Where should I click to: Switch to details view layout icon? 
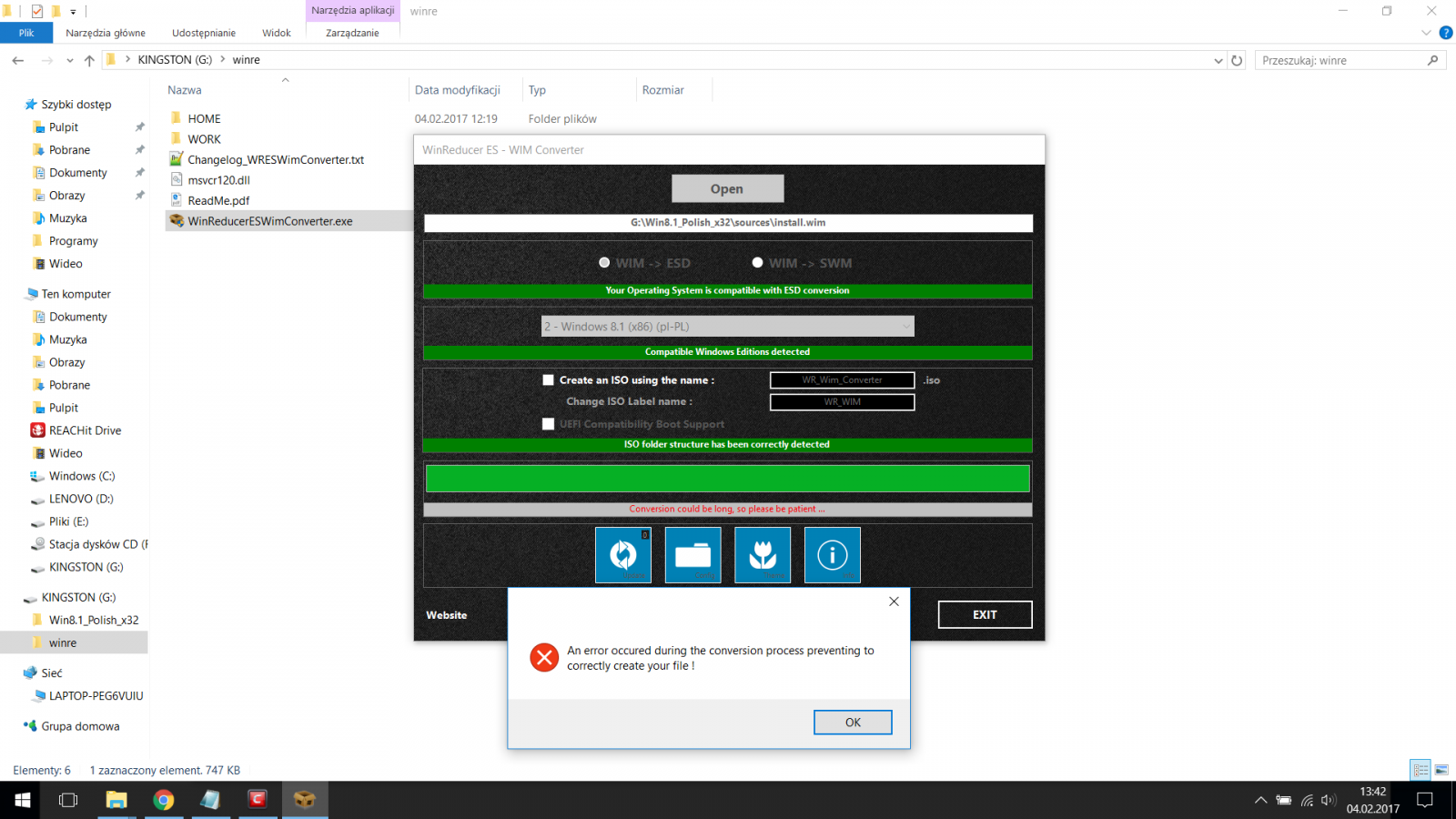1421,770
